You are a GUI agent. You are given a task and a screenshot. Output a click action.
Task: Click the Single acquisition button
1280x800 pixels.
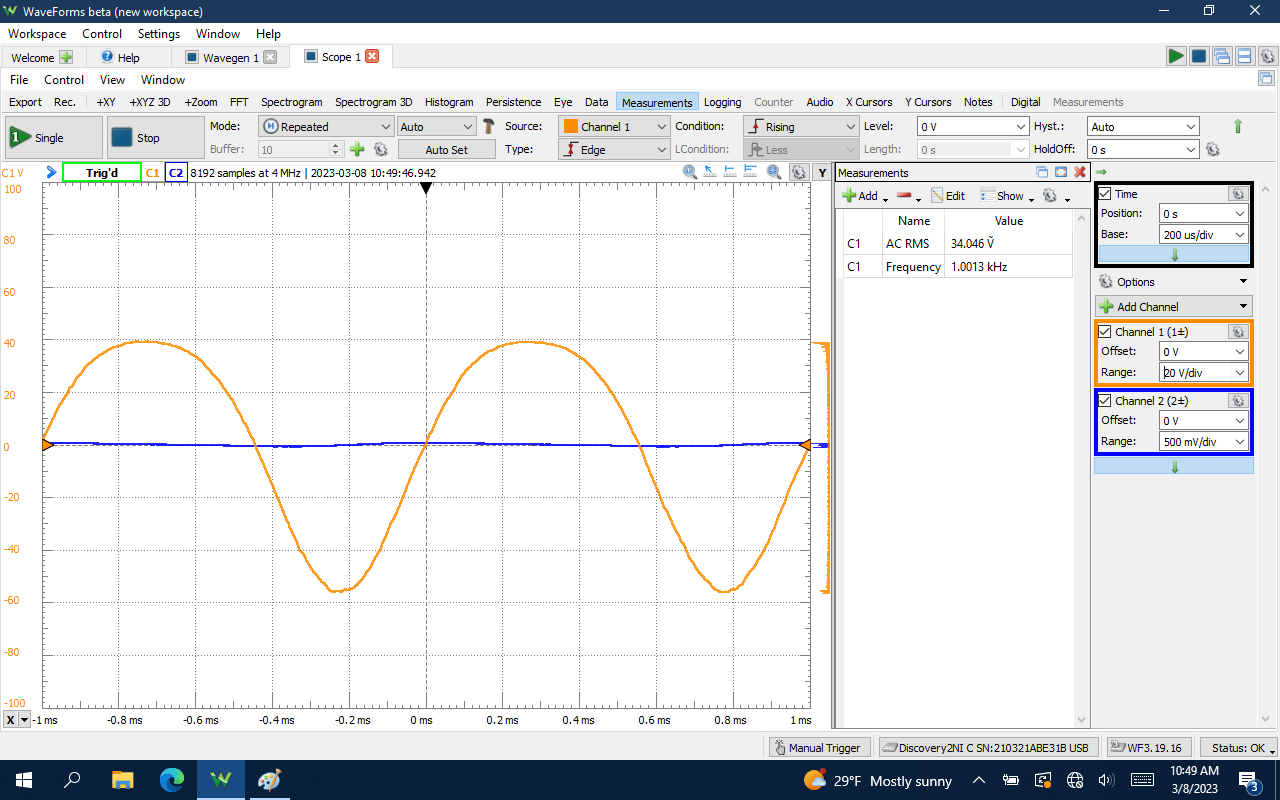pos(54,137)
